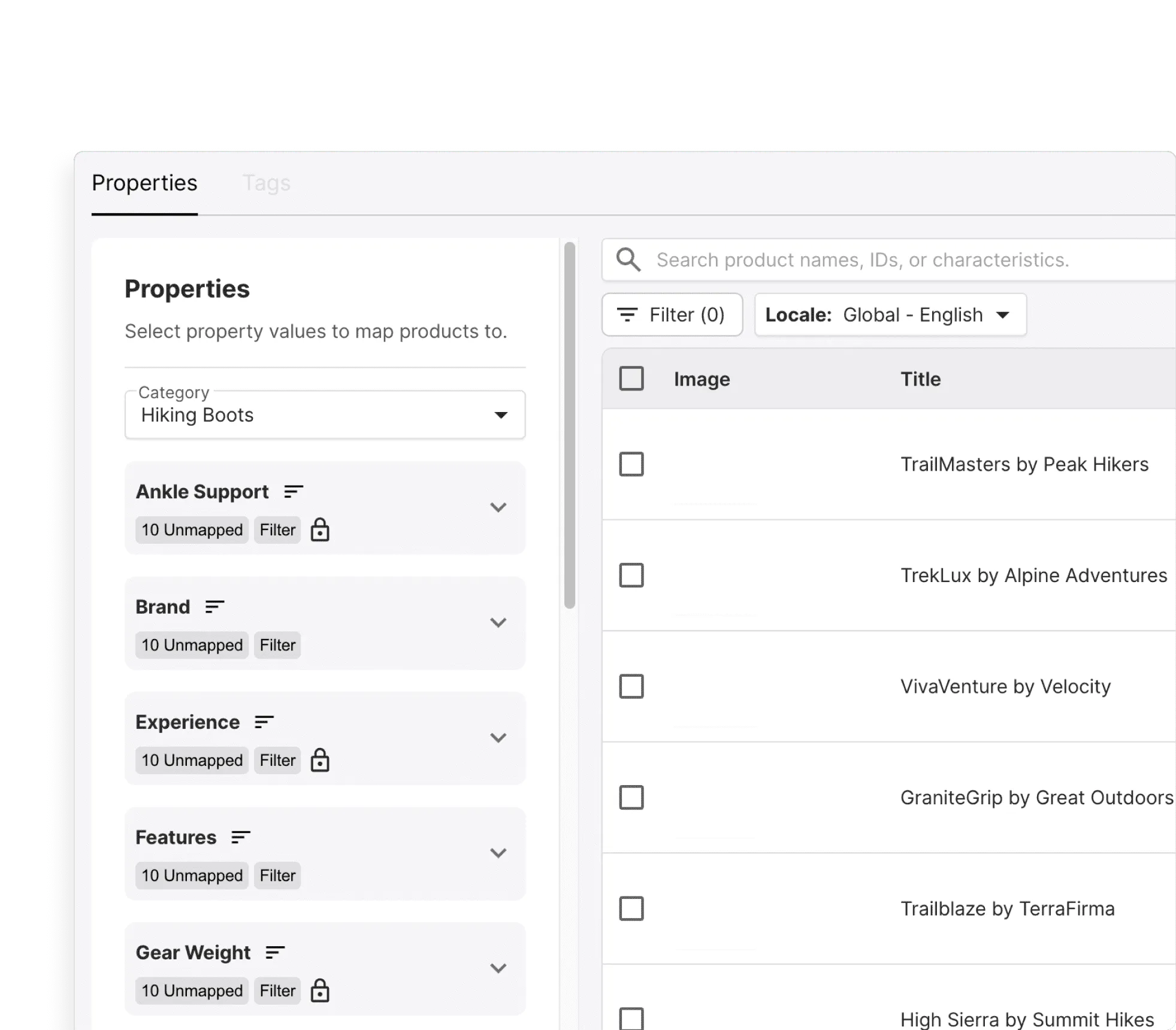This screenshot has width=1176, height=1030.
Task: Click the lock icon on Experience property
Action: click(321, 761)
